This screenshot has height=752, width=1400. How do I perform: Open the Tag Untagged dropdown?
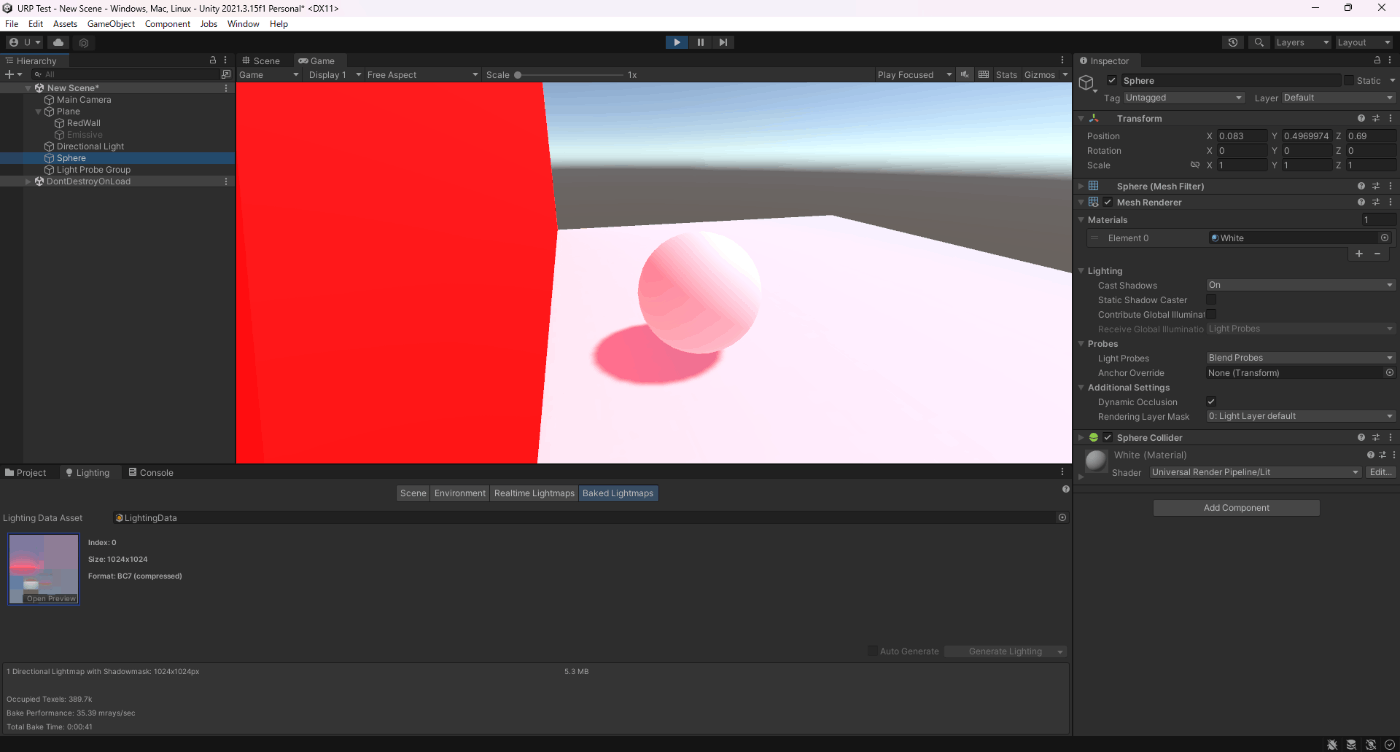(x=1184, y=98)
